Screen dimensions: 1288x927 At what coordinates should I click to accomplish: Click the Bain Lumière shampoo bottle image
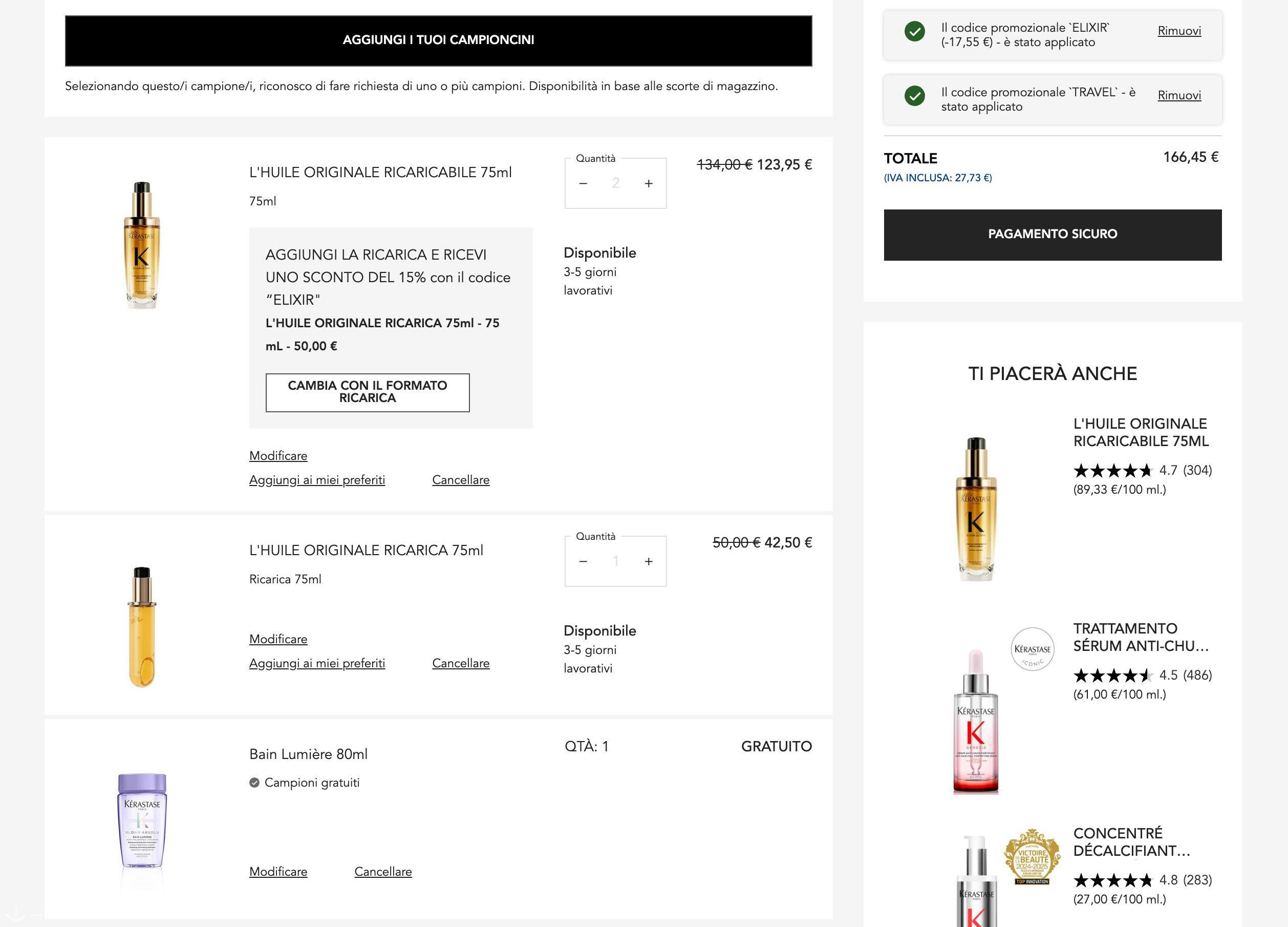tap(142, 820)
